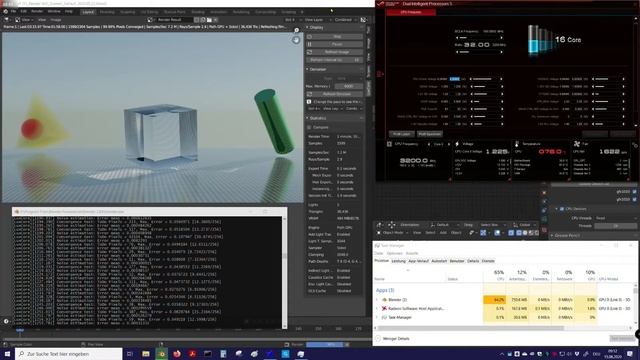Click the render progress bar in Blender's status bar
Image resolution: width=640 pixels, height=360 pixels.
coord(325,344)
